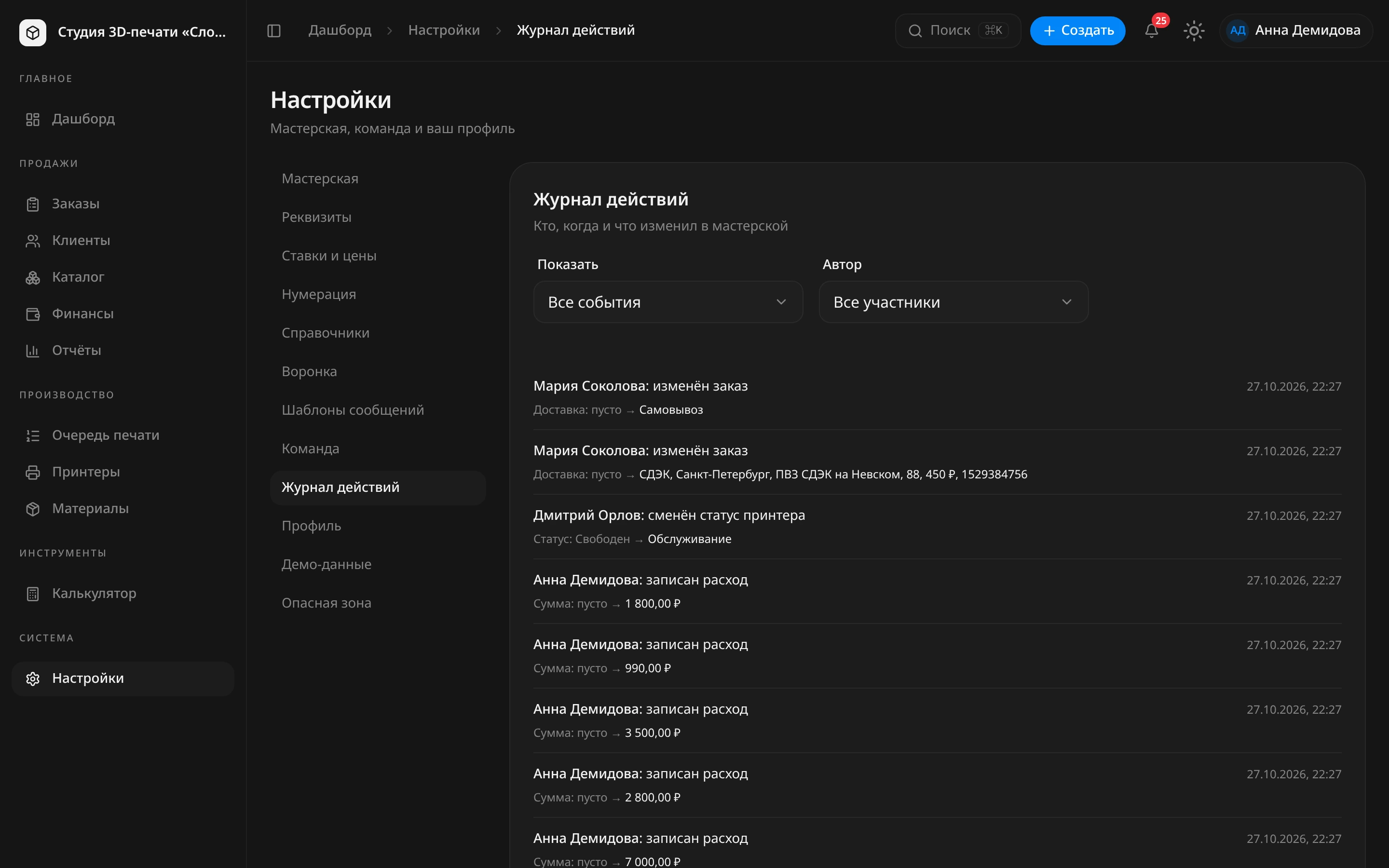Click the blue Создать button
The height and width of the screenshot is (868, 1389).
pyautogui.click(x=1077, y=30)
